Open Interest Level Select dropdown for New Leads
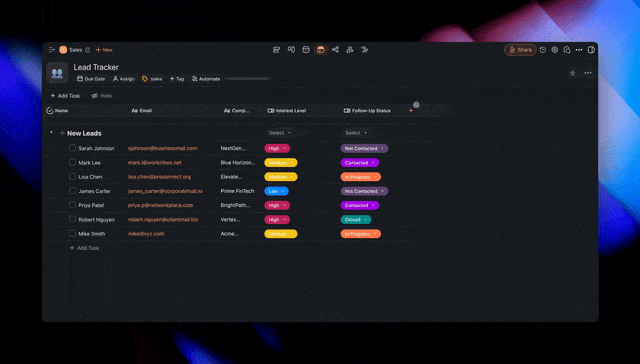 280,133
